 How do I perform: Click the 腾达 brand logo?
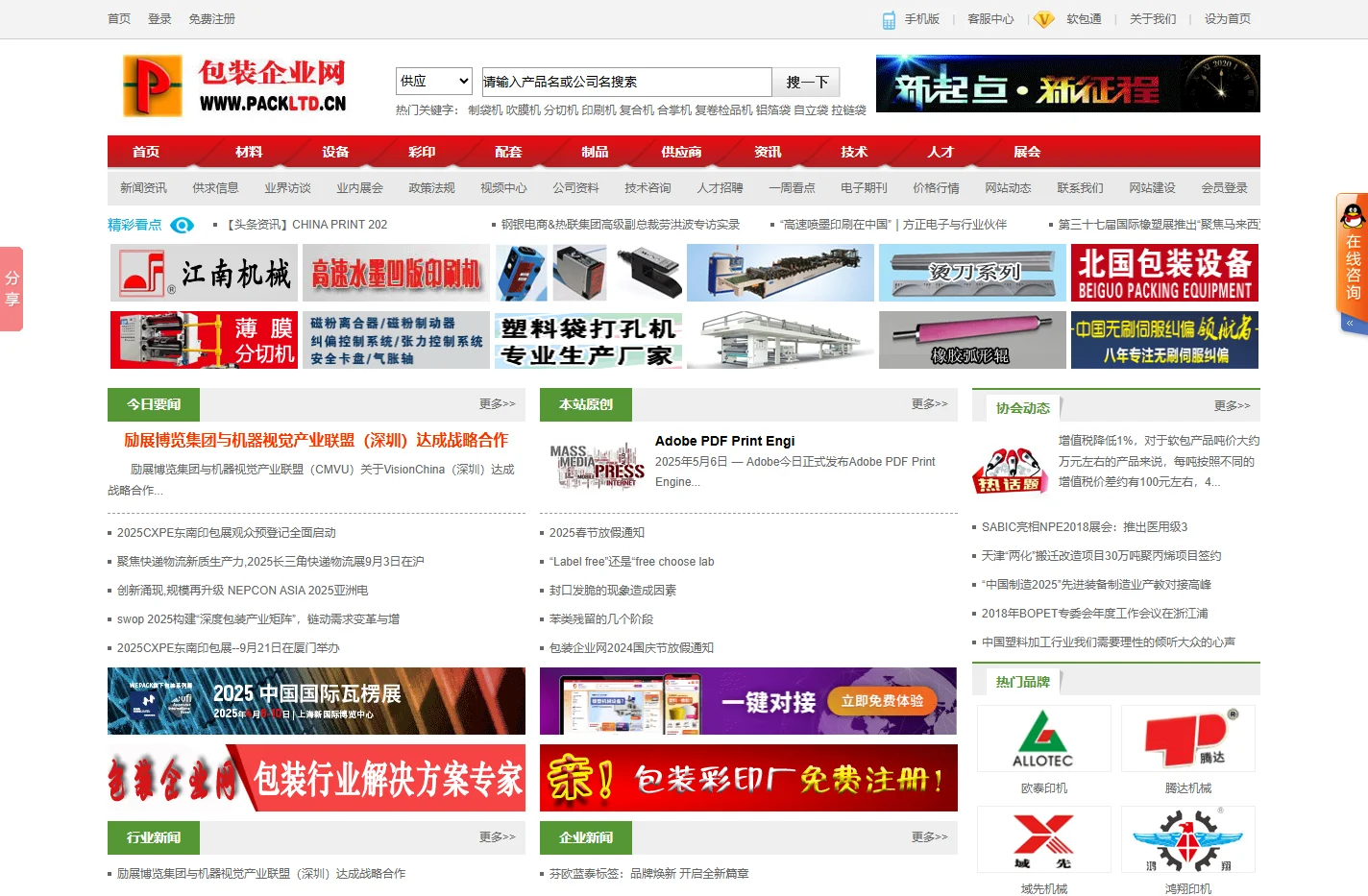(1188, 739)
